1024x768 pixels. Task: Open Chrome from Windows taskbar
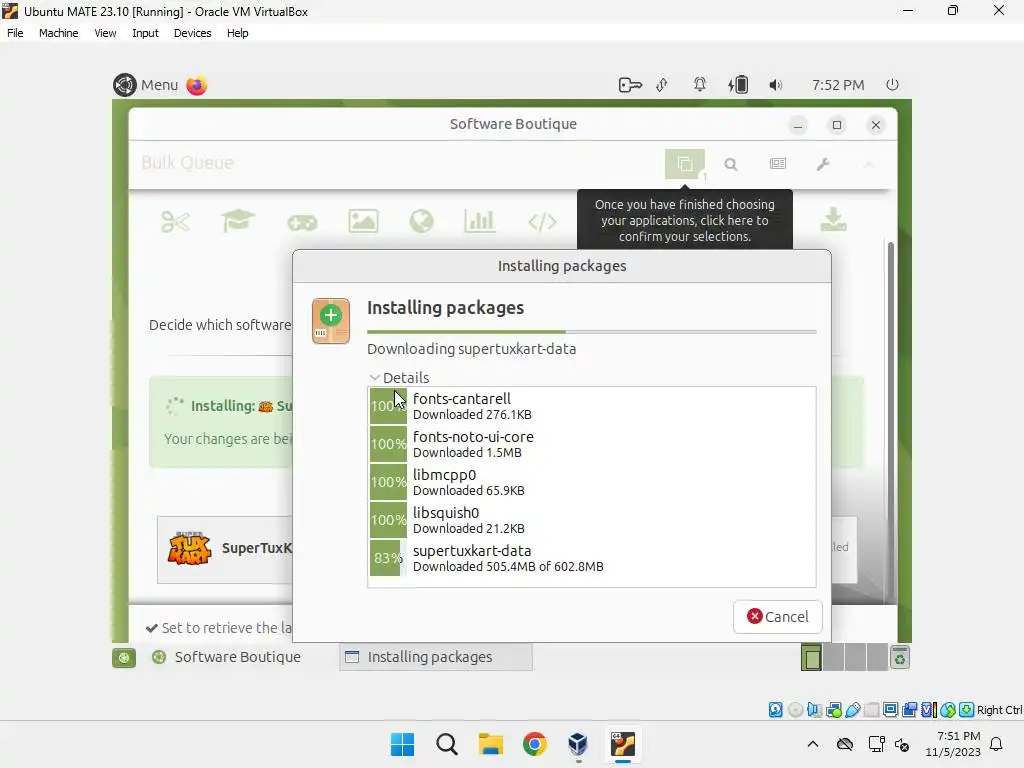pyautogui.click(x=534, y=744)
